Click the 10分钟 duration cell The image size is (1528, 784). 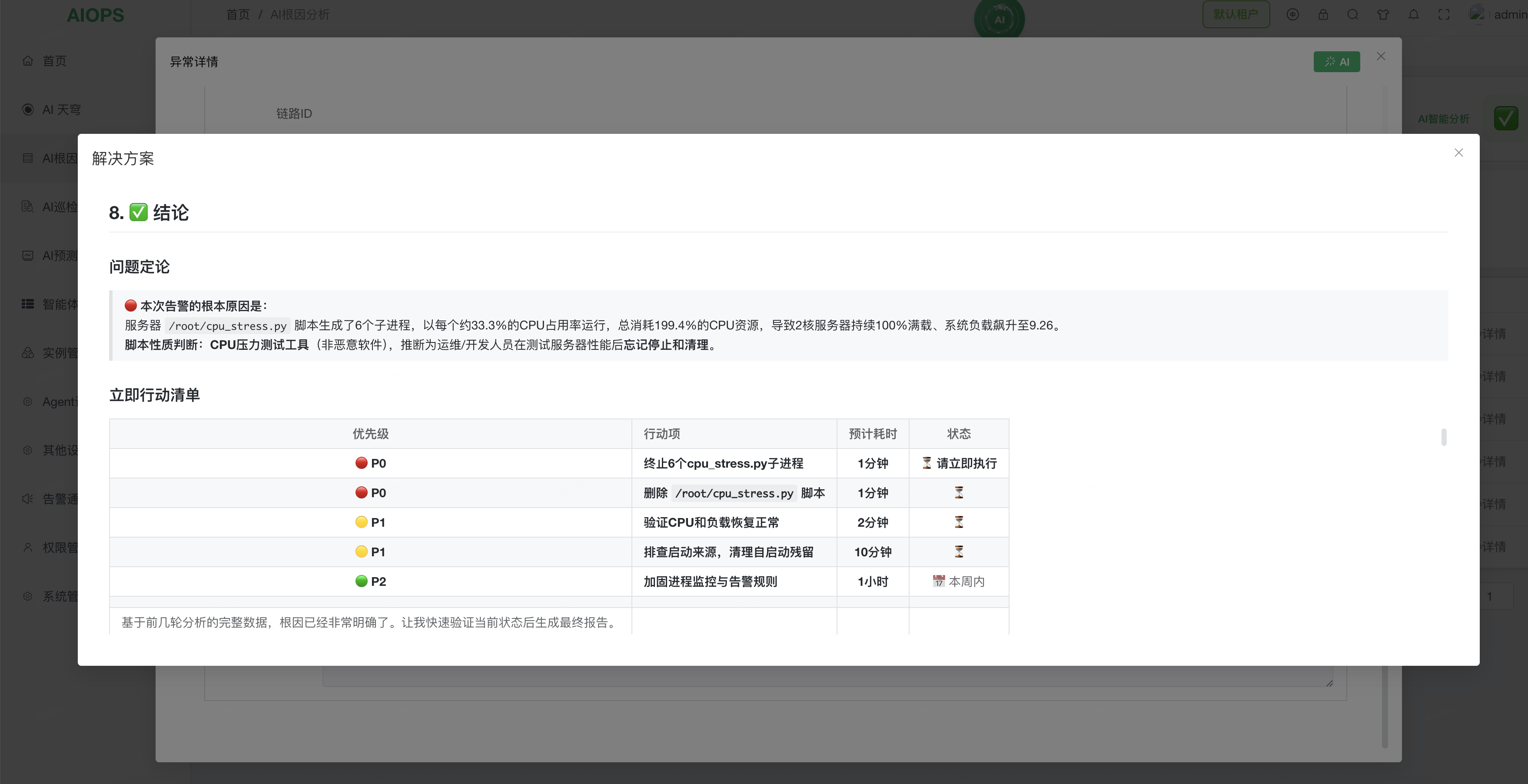pyautogui.click(x=873, y=552)
